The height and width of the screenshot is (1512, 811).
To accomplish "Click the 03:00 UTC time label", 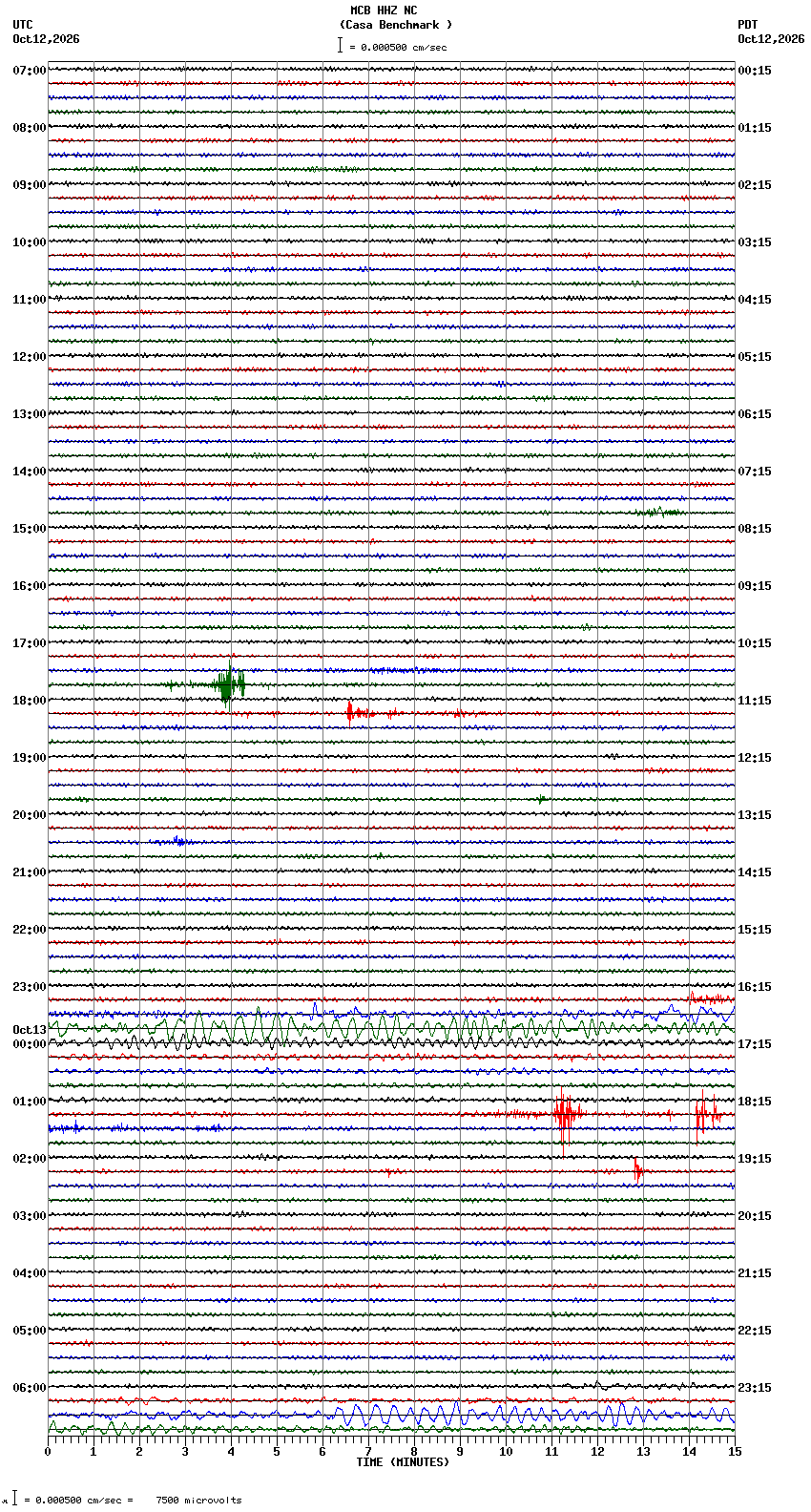I will 30,1216.
